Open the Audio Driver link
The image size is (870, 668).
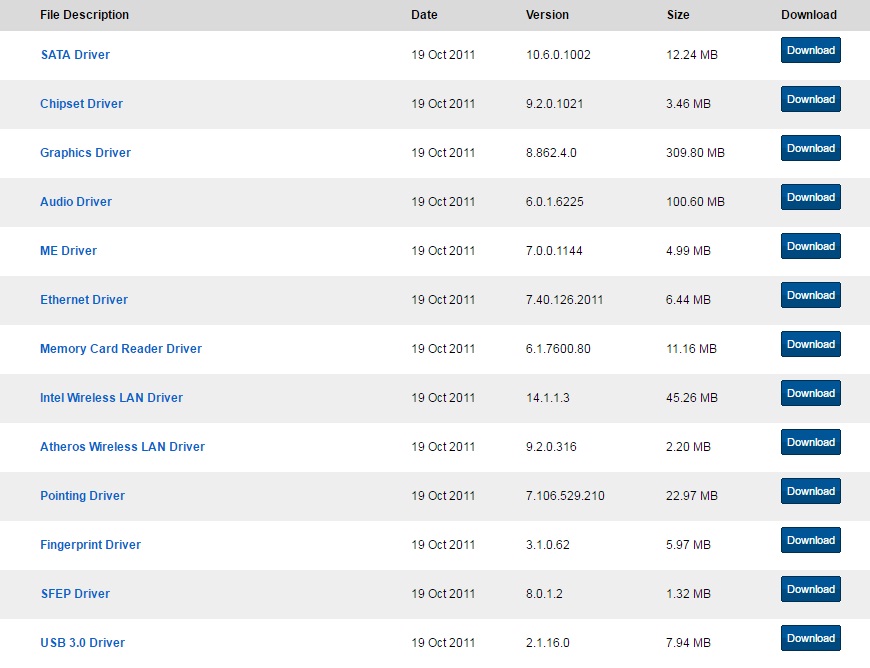pos(76,201)
